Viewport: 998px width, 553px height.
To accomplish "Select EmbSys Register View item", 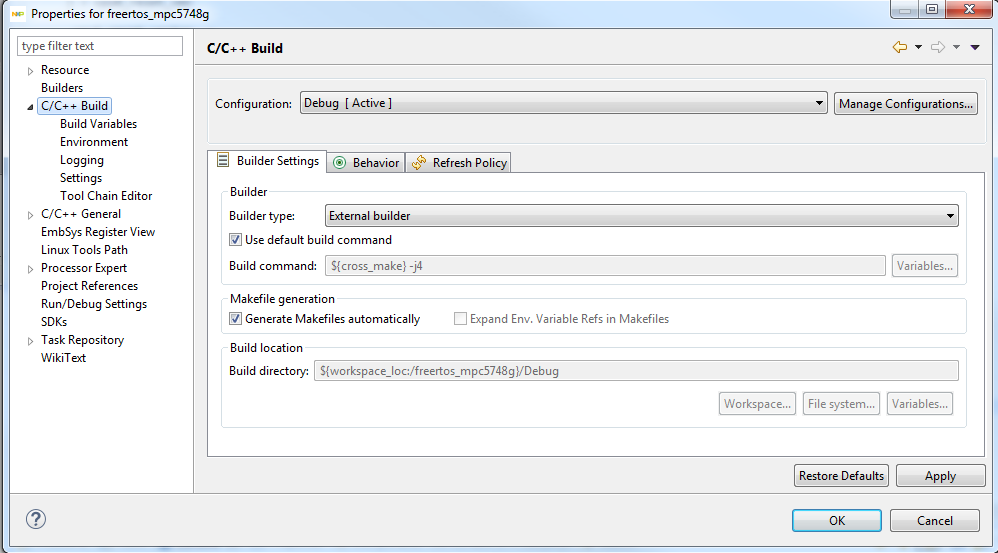I will click(x=98, y=232).
